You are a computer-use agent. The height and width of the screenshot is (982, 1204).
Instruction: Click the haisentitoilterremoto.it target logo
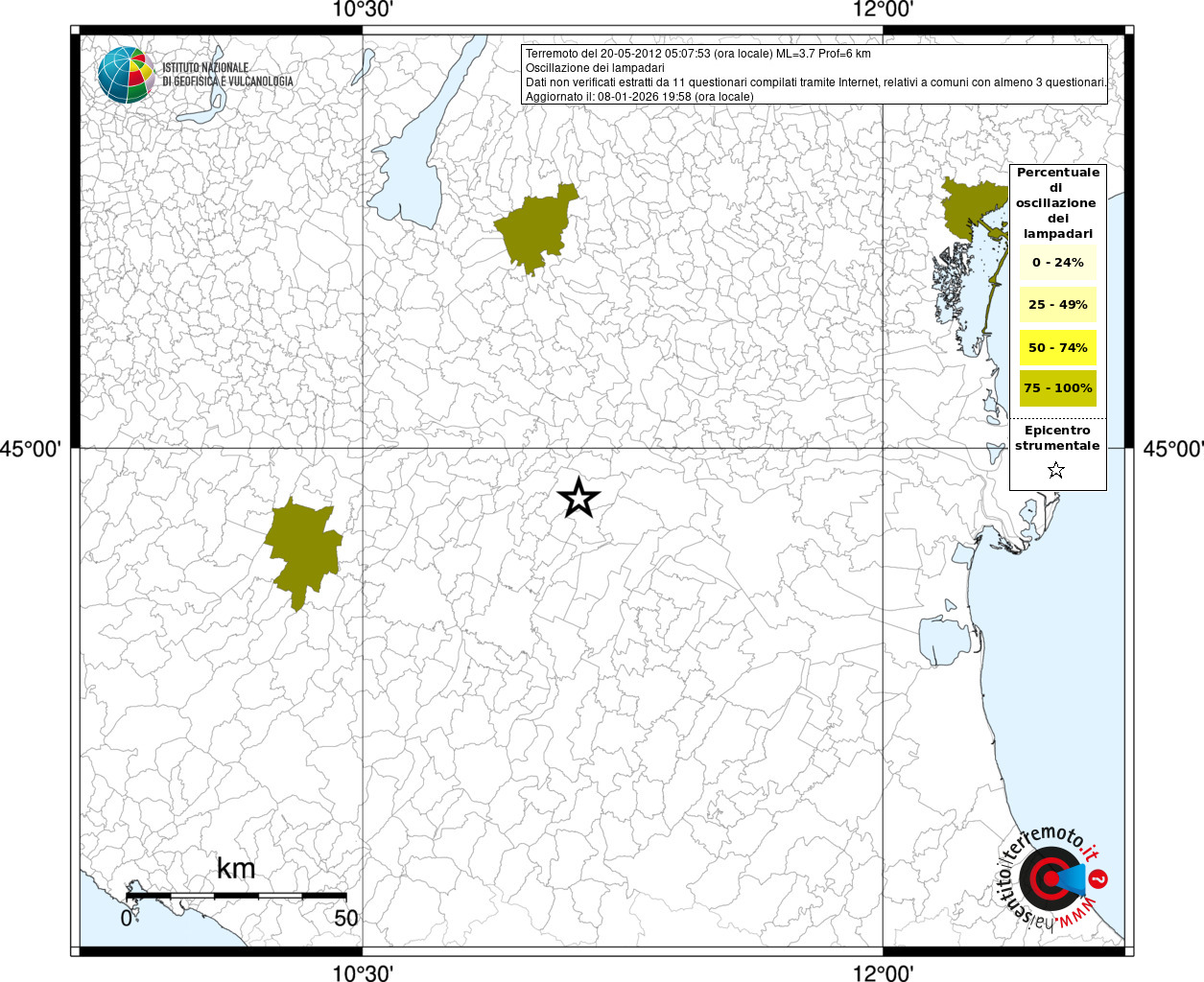(1053, 878)
